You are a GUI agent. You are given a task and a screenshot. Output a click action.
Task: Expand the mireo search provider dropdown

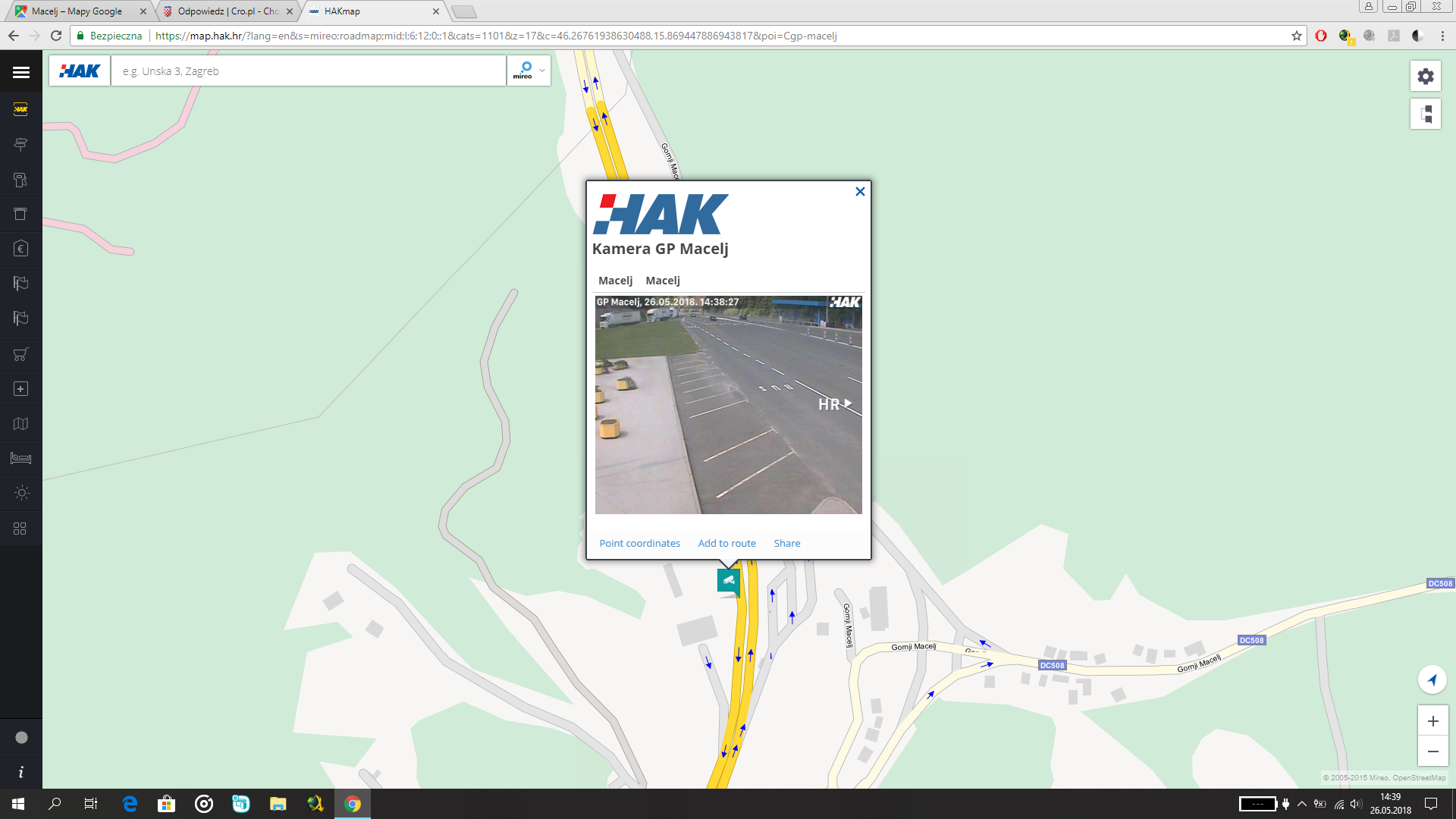pos(541,71)
